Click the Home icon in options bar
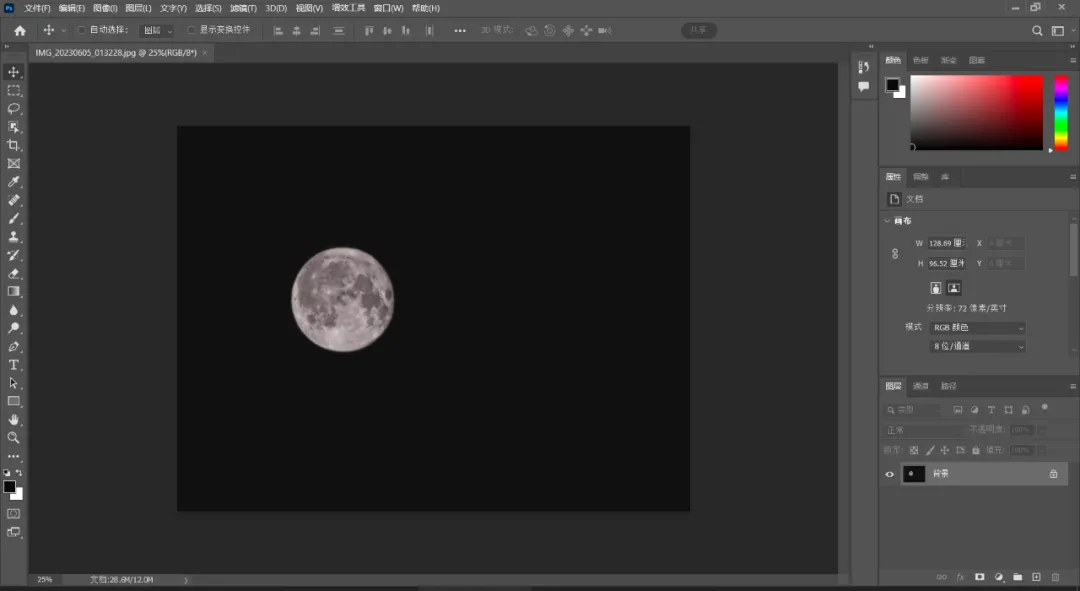Viewport: 1080px width, 591px height. [20, 30]
